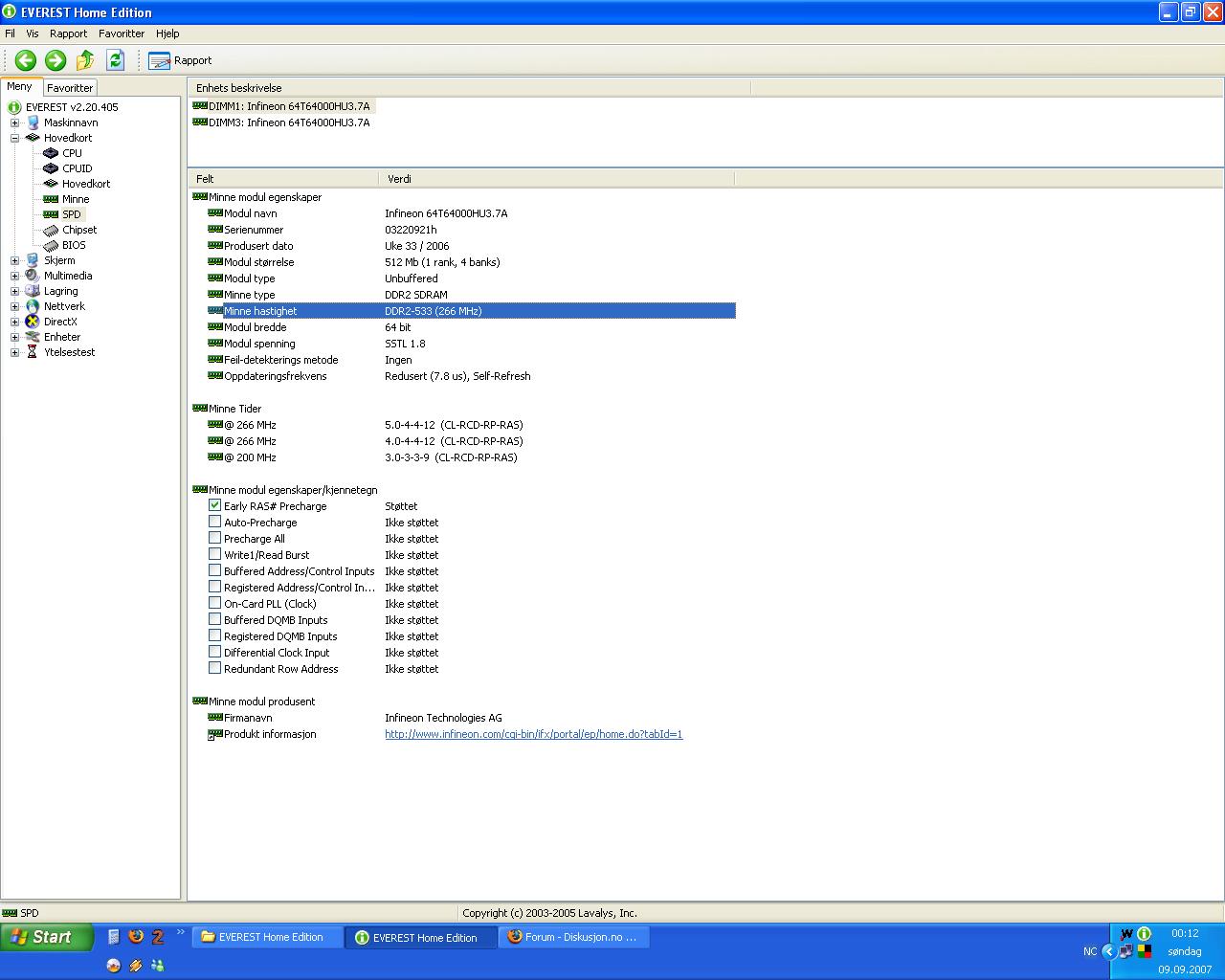This screenshot has width=1225, height=980.
Task: Expand the Nettverk tree node
Action: [x=14, y=306]
